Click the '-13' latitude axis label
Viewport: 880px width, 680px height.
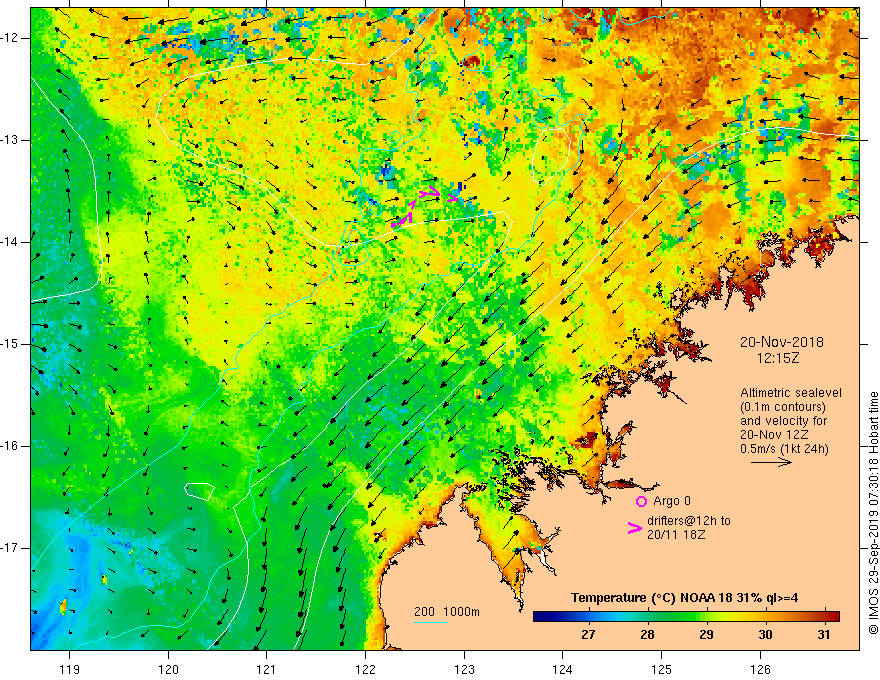click(x=11, y=140)
